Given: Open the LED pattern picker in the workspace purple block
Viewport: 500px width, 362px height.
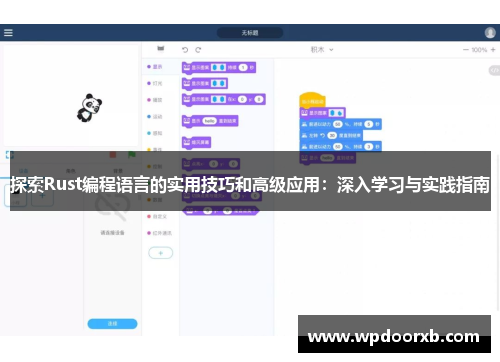Looking at the screenshot, I should coord(336,113).
